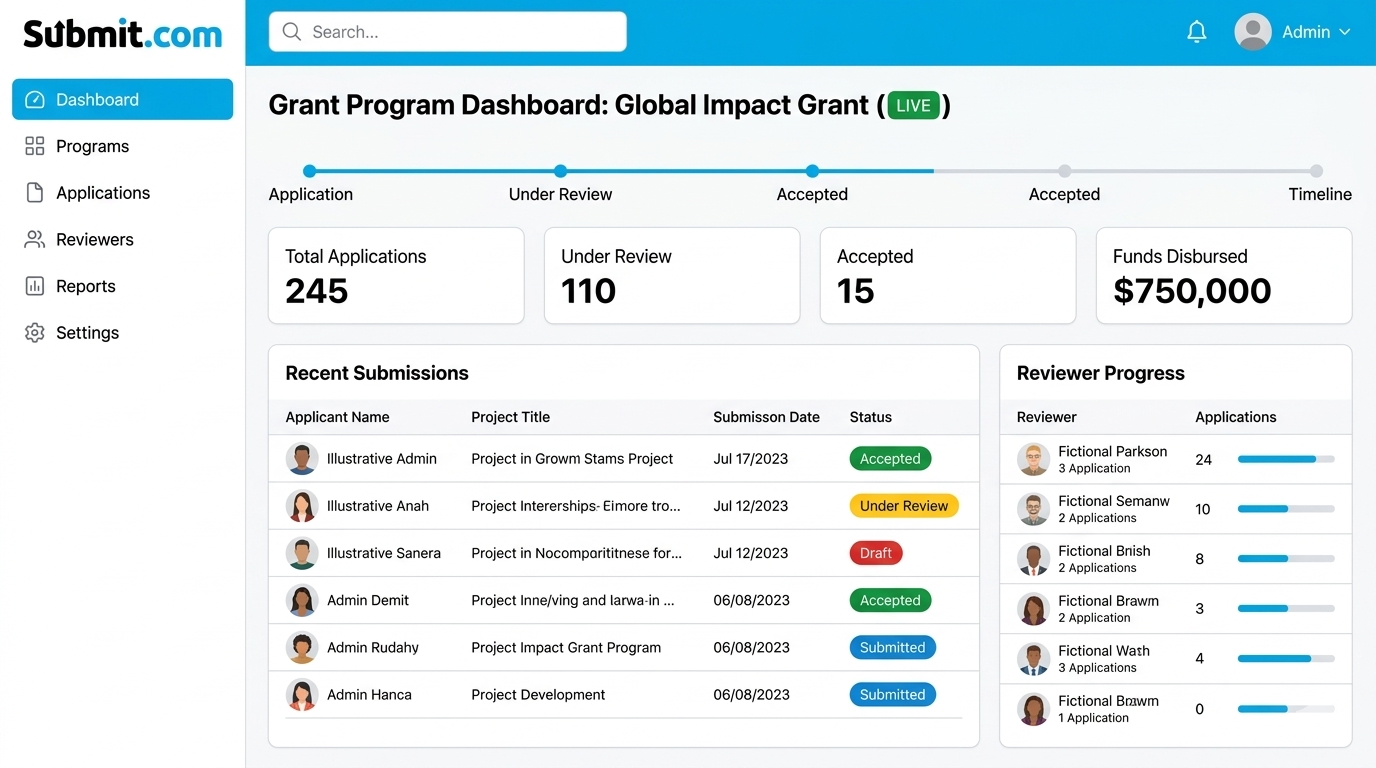Select the Dashboard icon in sidebar

pyautogui.click(x=36, y=99)
